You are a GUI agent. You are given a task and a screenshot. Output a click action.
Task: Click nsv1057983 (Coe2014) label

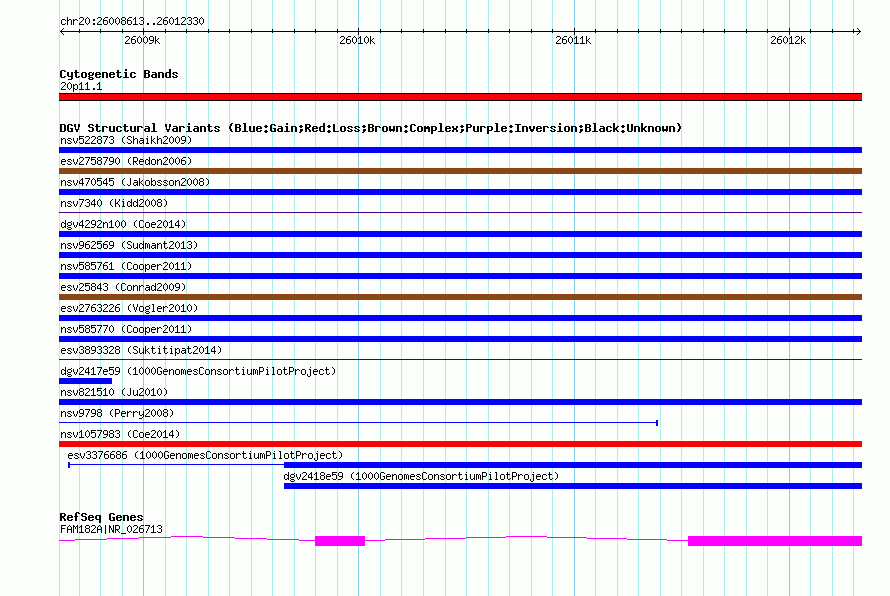tap(120, 434)
